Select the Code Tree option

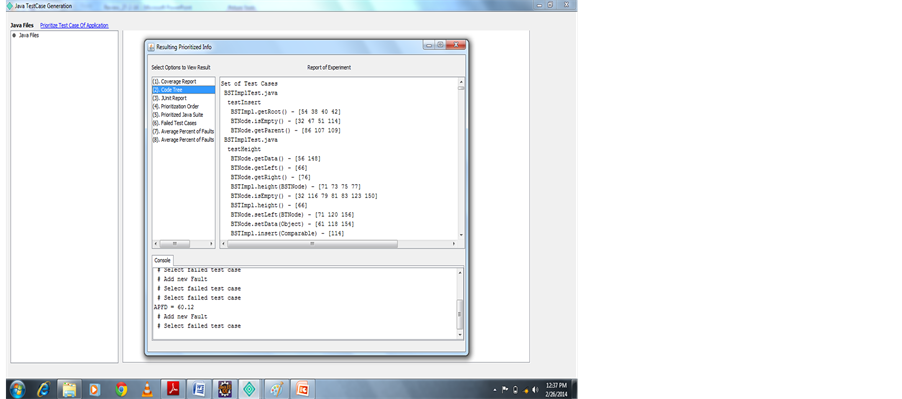pos(184,90)
